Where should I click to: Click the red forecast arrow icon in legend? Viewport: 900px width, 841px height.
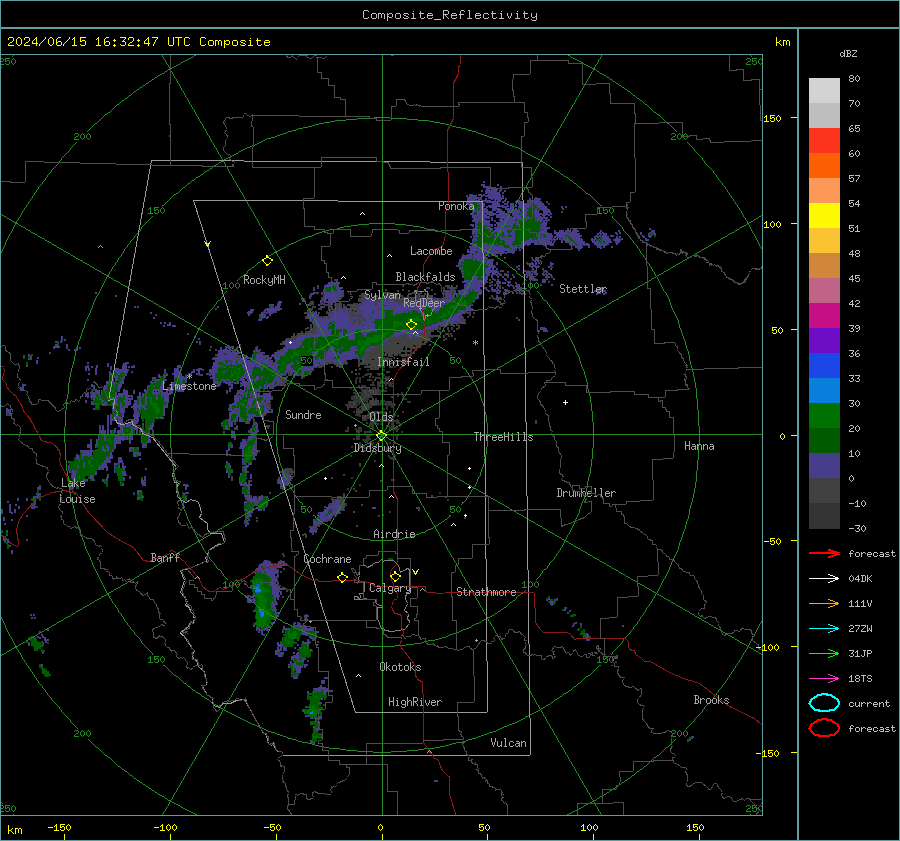pyautogui.click(x=824, y=553)
